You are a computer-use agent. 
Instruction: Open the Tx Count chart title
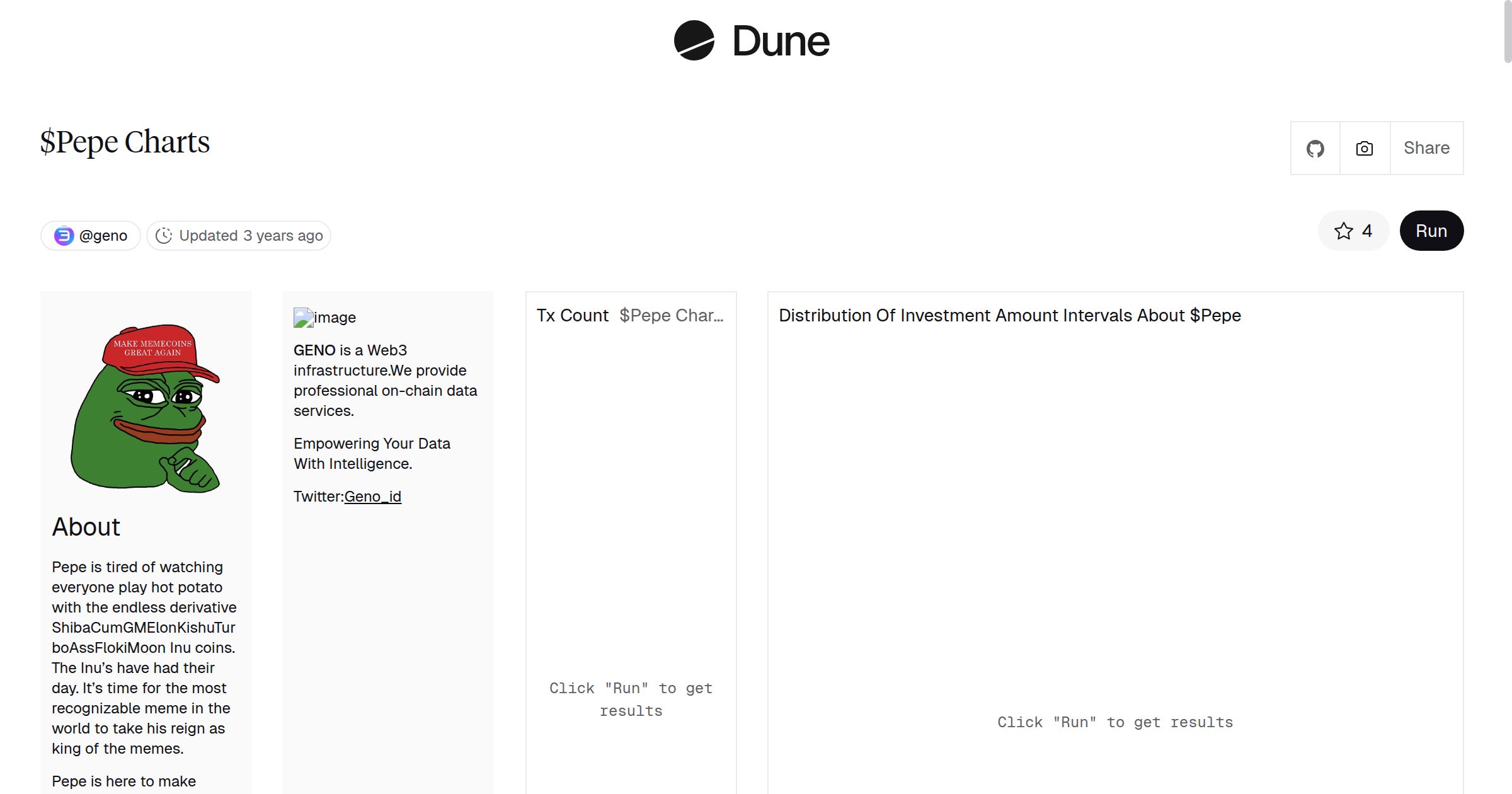572,316
